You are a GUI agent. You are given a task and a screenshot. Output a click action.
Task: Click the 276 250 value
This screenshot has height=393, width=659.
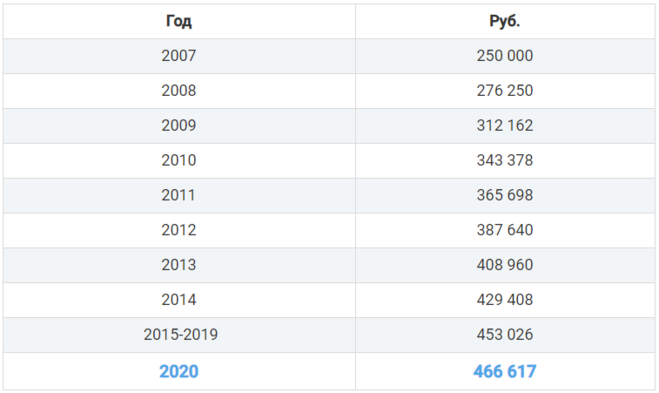click(x=504, y=91)
